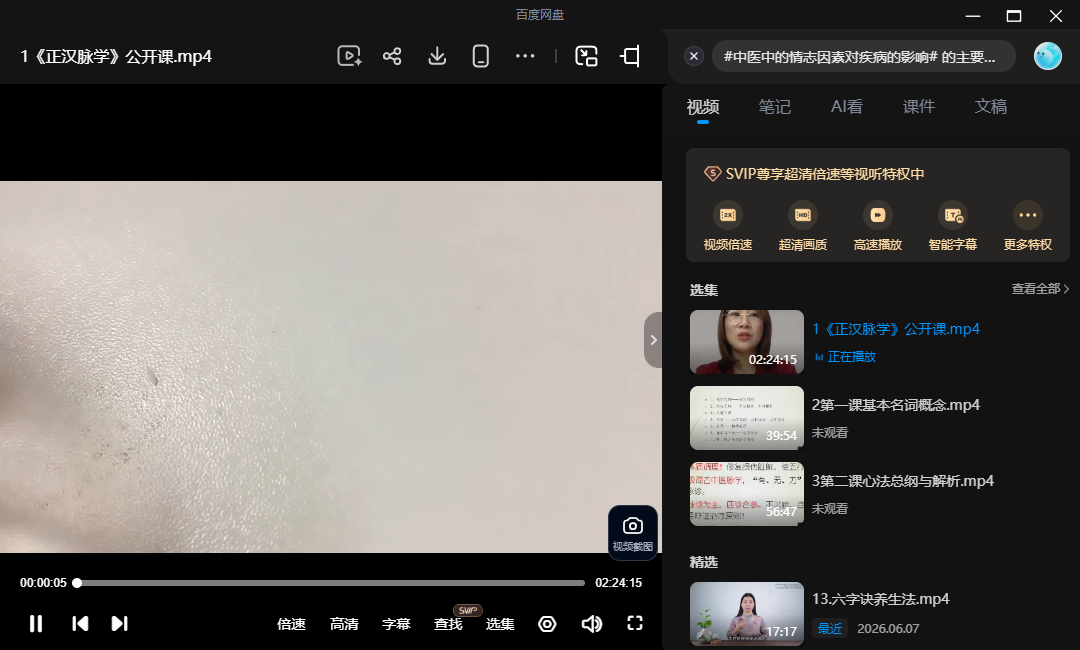Open the 倍速 playback speed menu
1080x650 pixels.
291,624
